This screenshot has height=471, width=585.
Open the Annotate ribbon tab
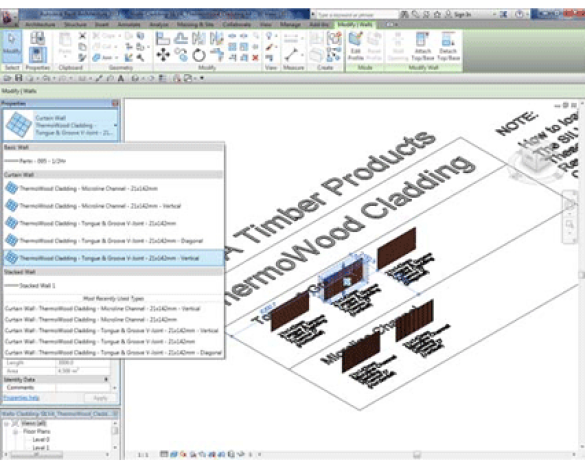click(x=129, y=25)
